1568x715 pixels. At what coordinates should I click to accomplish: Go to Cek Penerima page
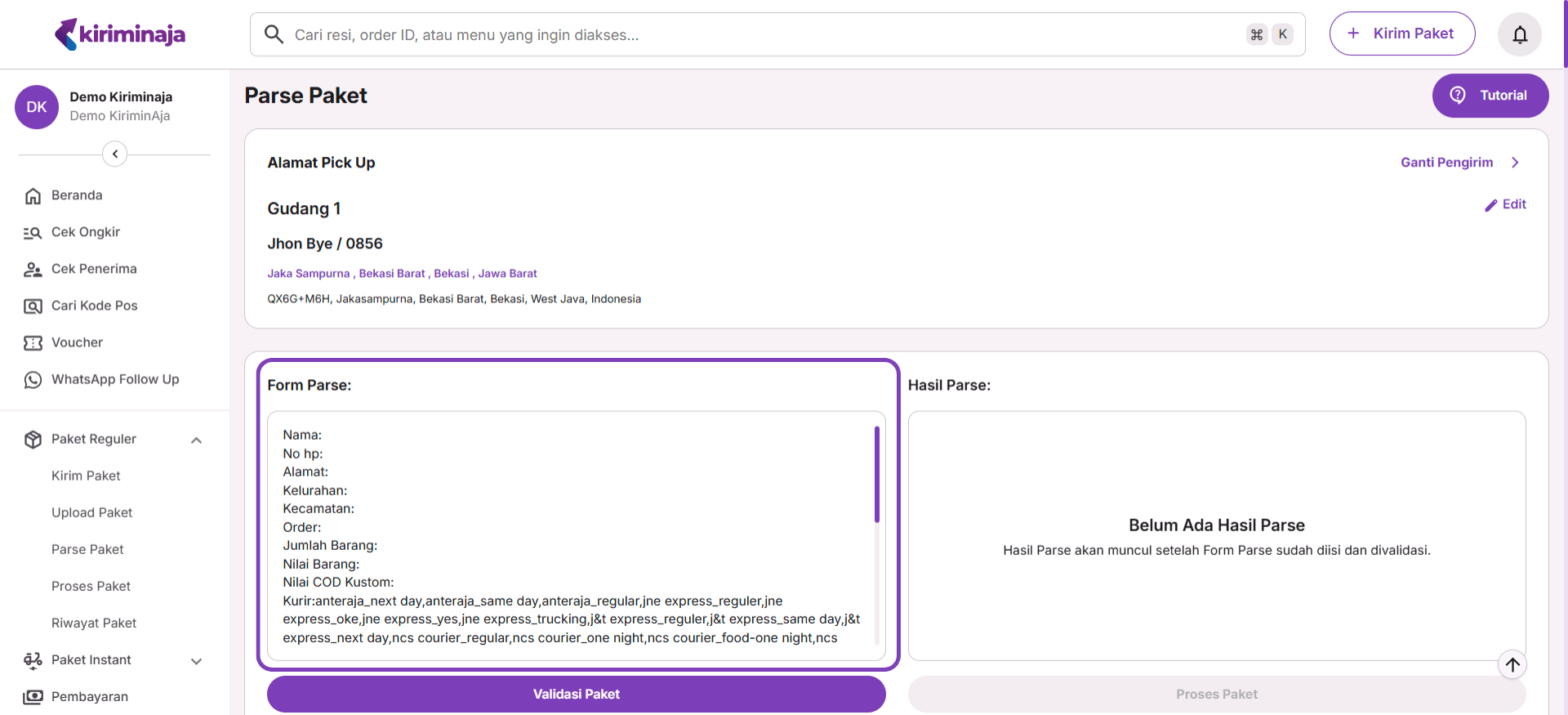click(x=94, y=269)
